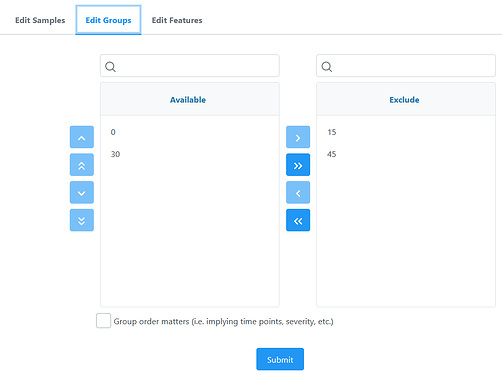Move all items back to Available
The image size is (502, 375).
(x=298, y=220)
